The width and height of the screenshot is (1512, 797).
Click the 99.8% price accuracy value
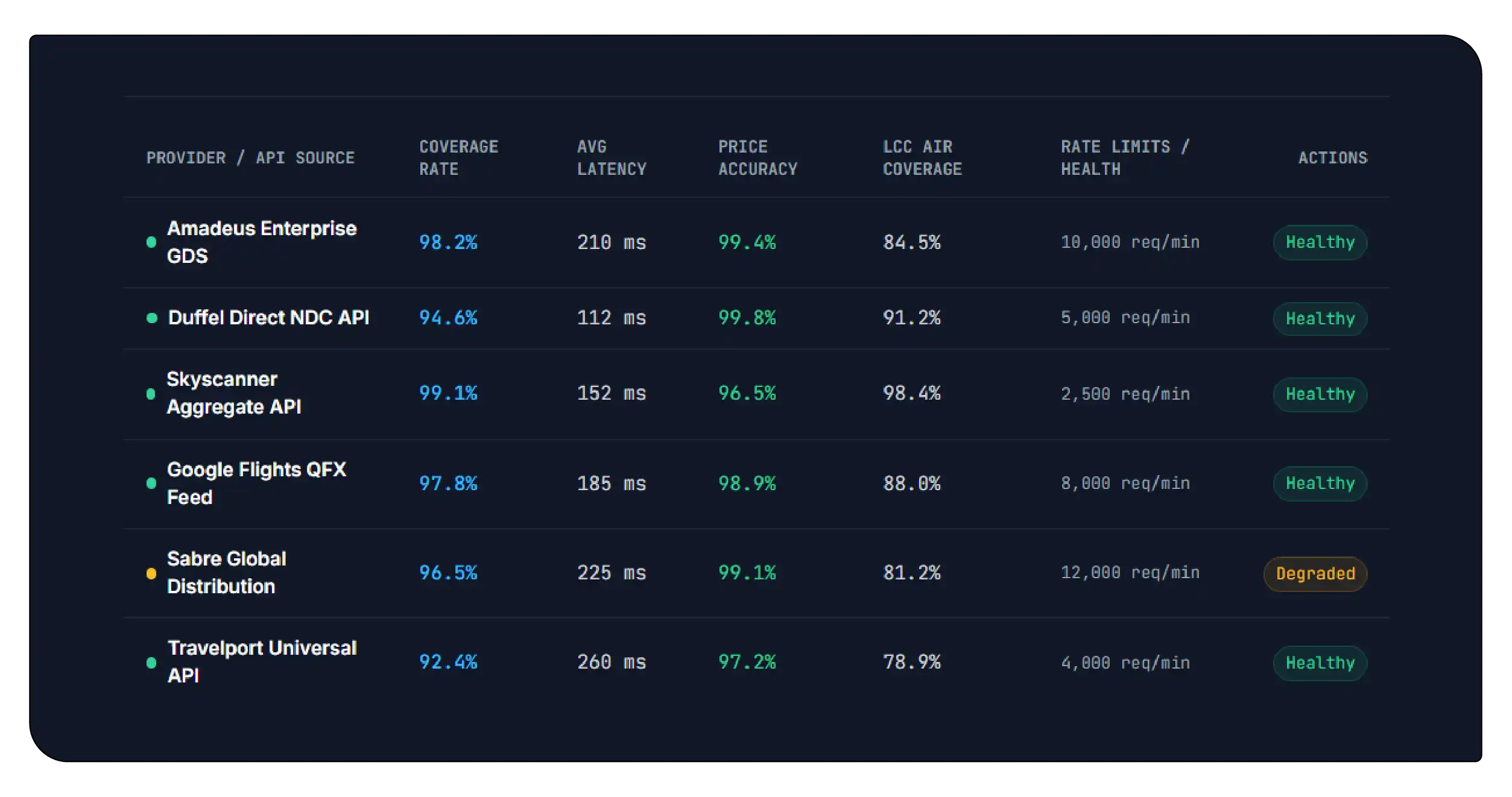click(x=747, y=318)
